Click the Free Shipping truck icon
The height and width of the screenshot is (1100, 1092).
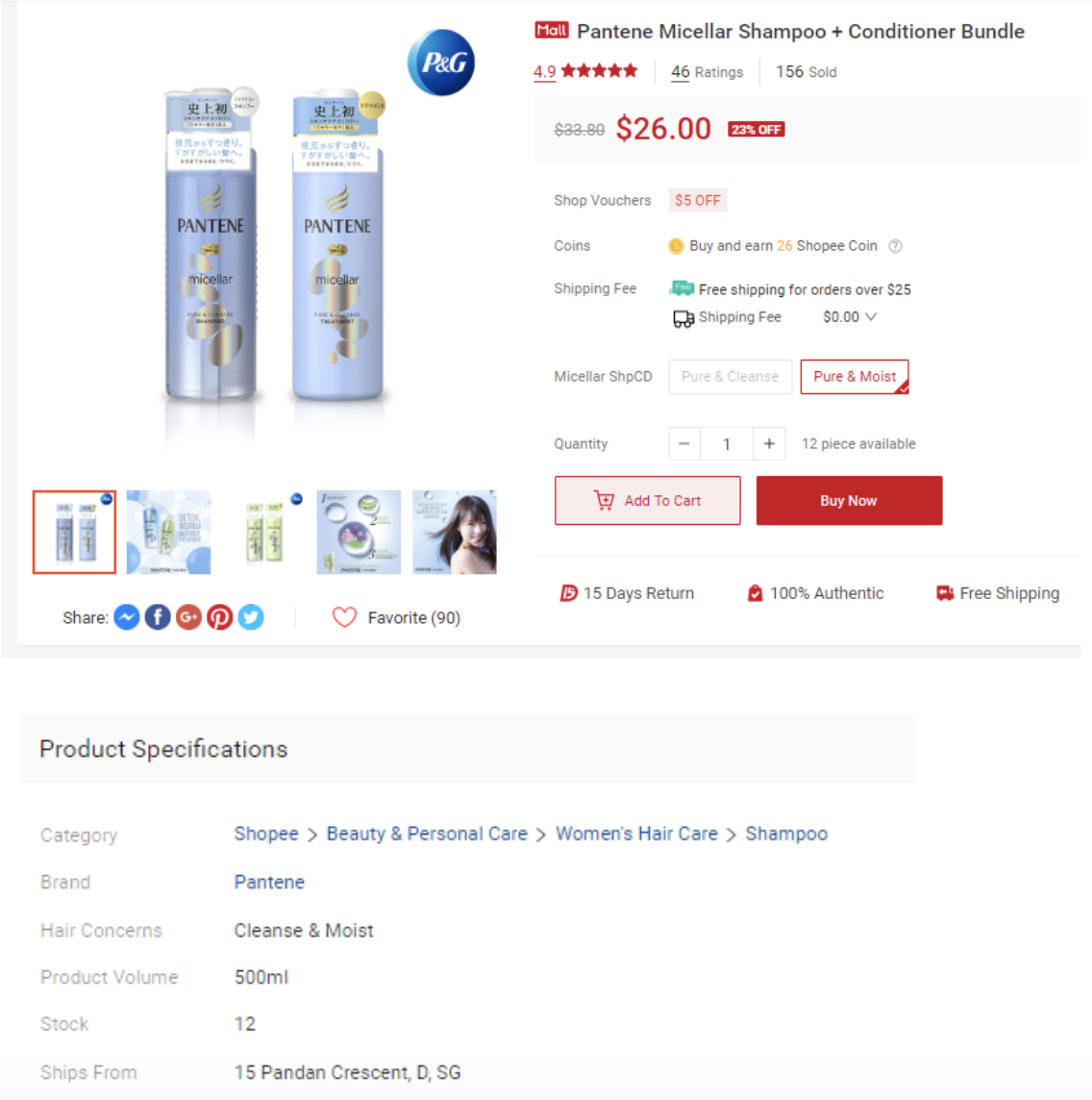[943, 592]
